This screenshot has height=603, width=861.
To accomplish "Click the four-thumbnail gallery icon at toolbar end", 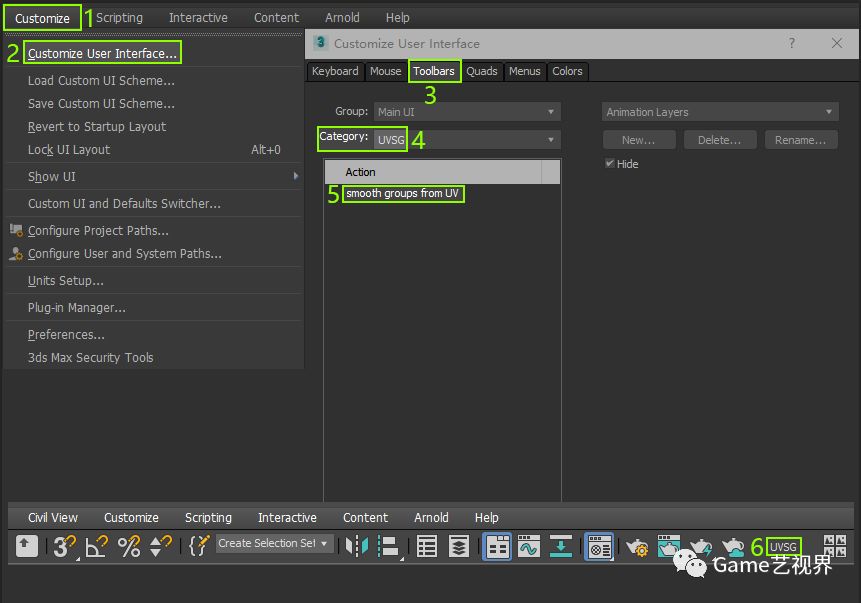I will coord(835,546).
